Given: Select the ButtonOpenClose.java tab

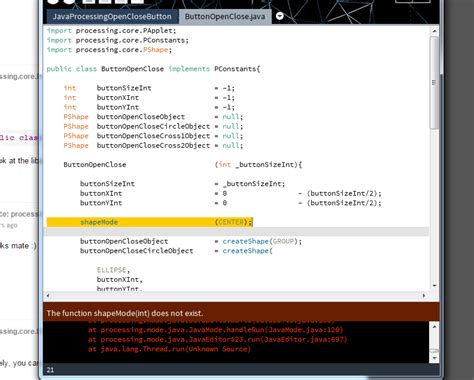Looking at the screenshot, I should pos(225,17).
